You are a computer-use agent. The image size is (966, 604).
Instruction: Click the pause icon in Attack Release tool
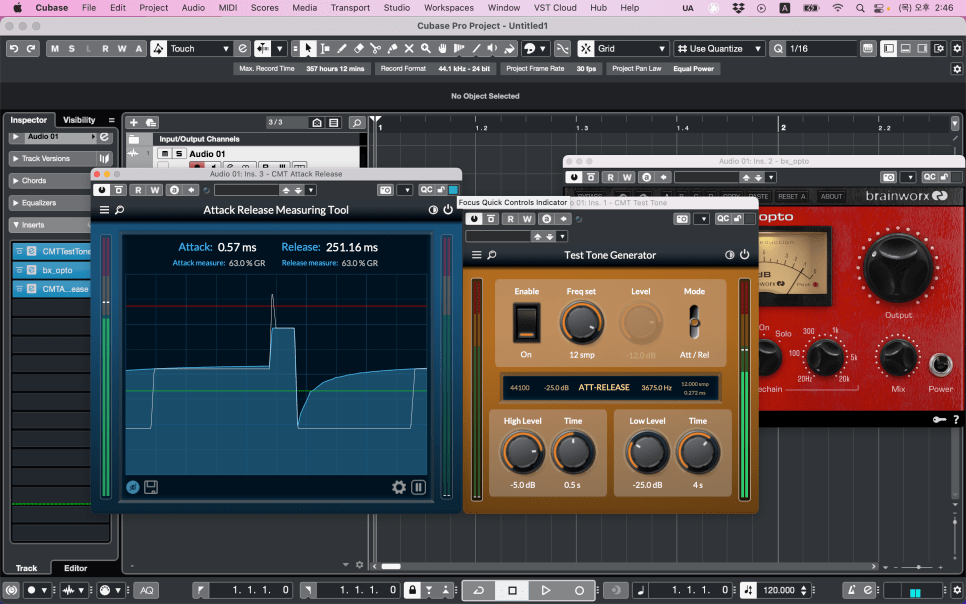[418, 488]
